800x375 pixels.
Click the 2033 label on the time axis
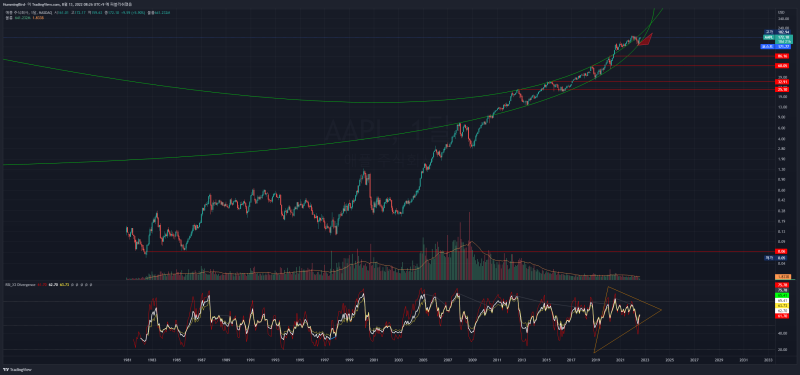(768, 360)
